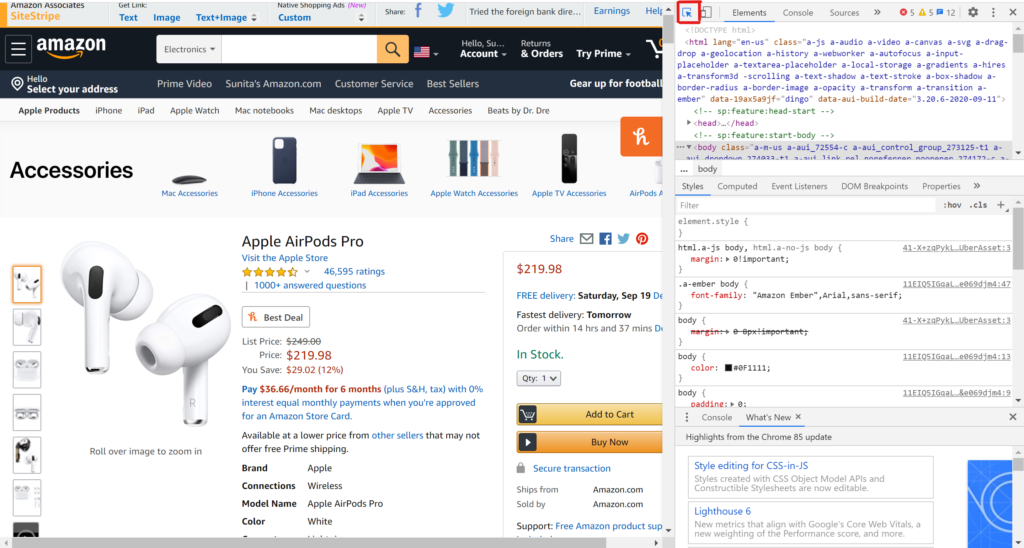The width and height of the screenshot is (1024, 548).
Task: Open the Computed styles tab
Action: tap(737, 186)
